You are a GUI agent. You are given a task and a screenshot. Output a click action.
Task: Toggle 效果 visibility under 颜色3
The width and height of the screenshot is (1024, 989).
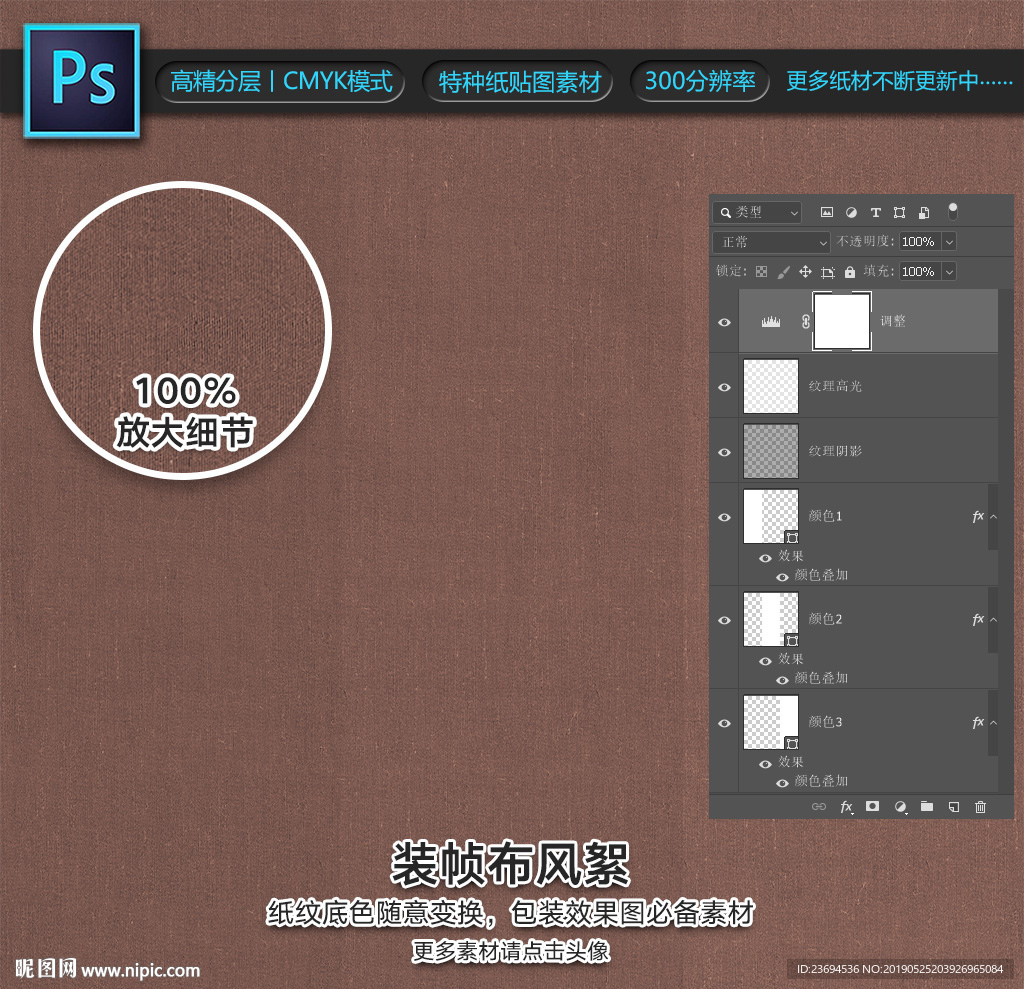pos(765,764)
